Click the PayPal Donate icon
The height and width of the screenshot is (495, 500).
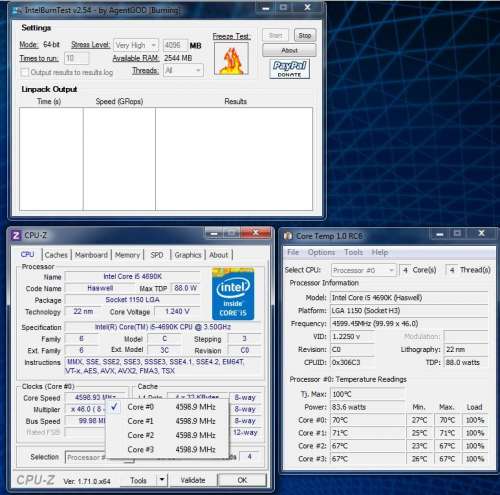[289, 69]
